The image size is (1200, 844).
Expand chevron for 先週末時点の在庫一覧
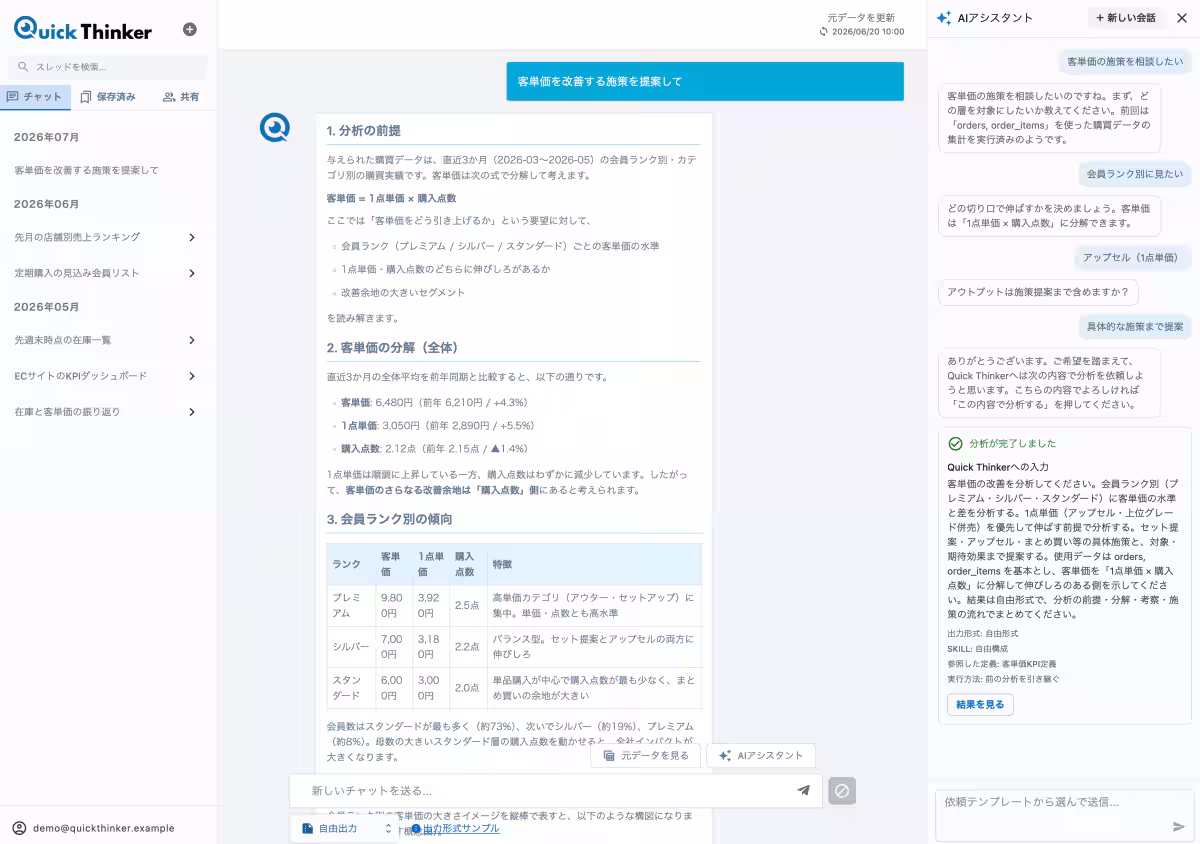[x=192, y=340]
